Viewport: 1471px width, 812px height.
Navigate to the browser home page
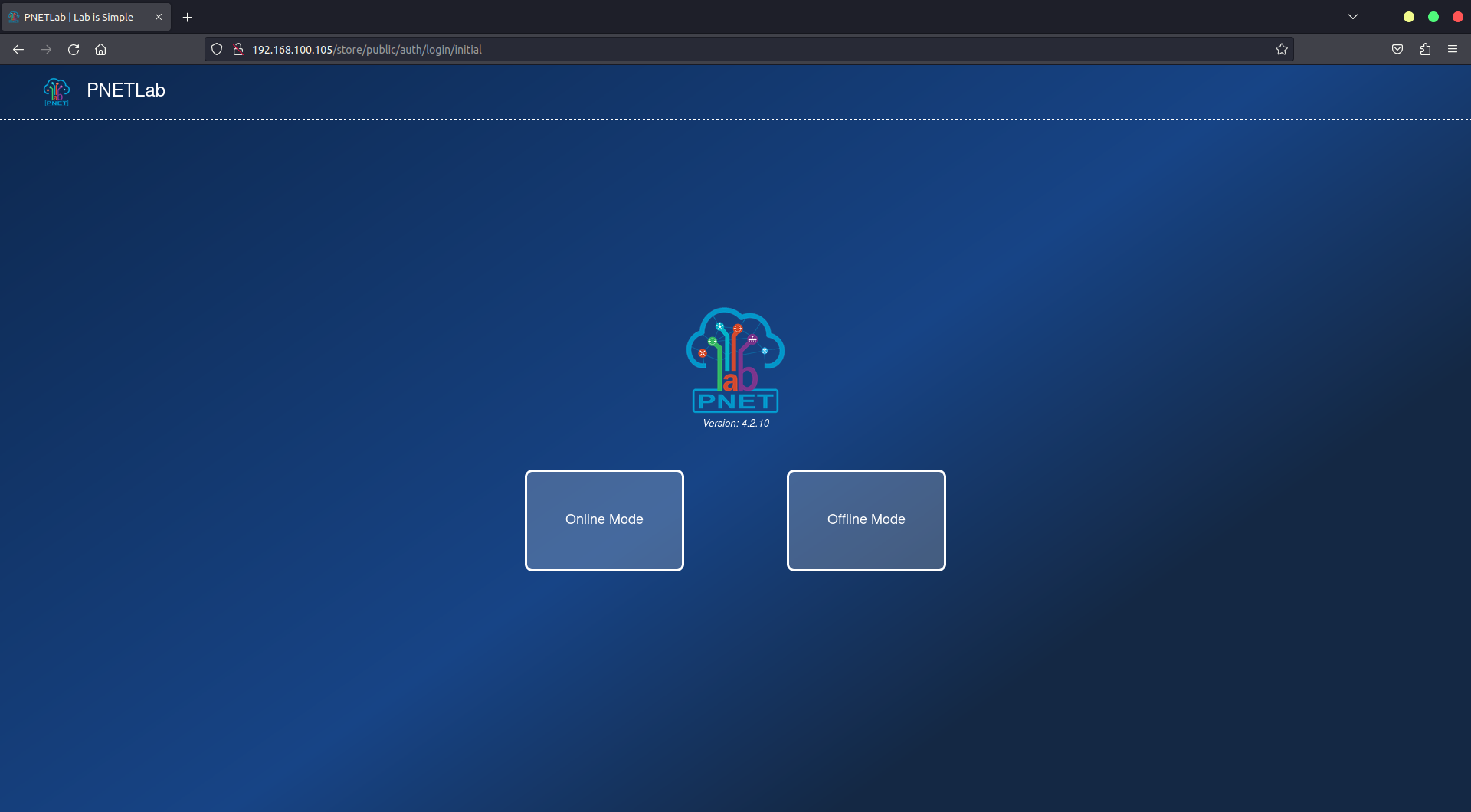tap(100, 49)
